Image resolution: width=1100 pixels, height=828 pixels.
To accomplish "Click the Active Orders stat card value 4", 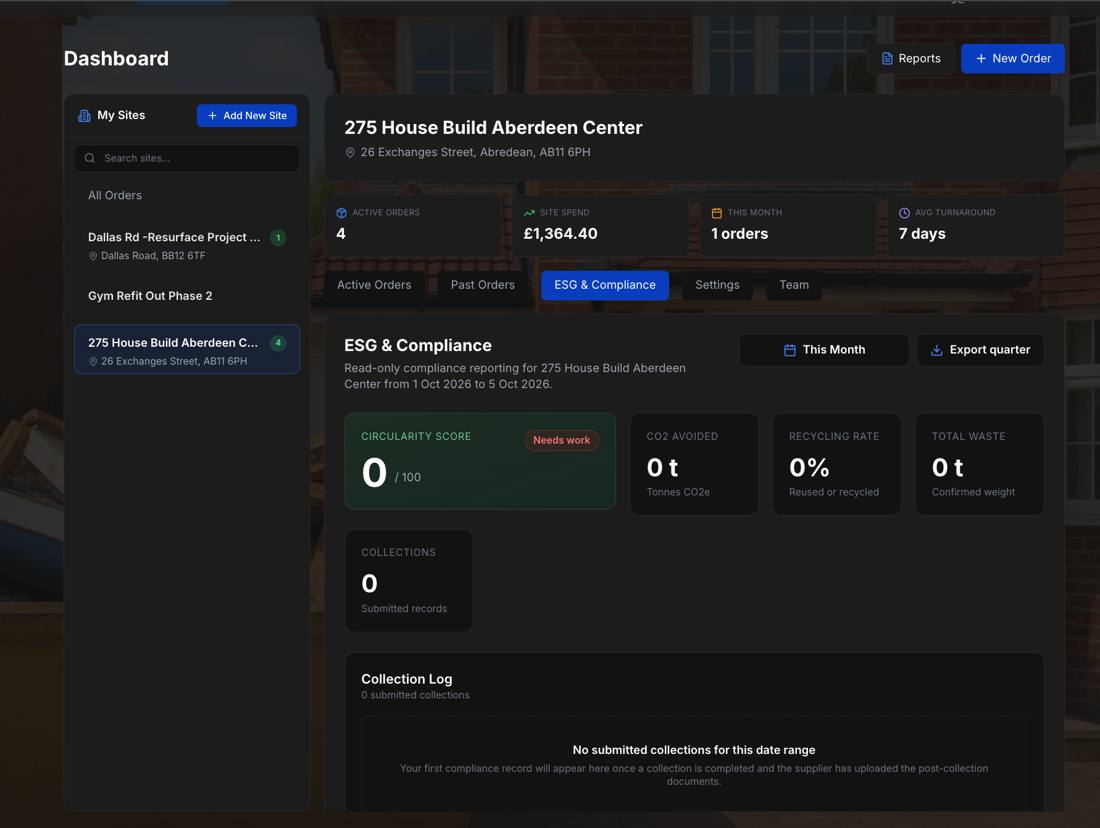I will click(x=341, y=234).
